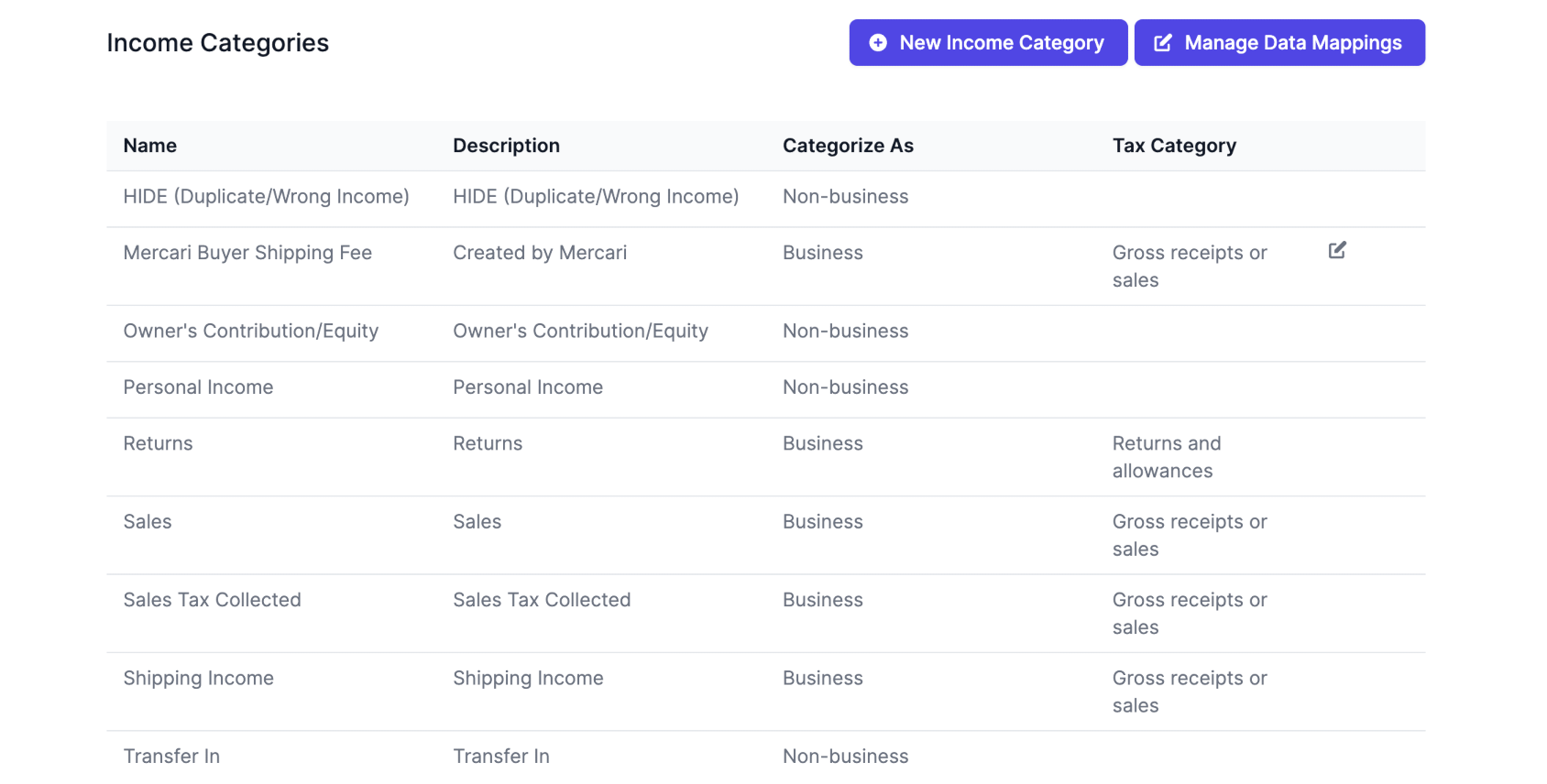Click the Name column header
Viewport: 1547px width, 784px height.
(x=150, y=146)
